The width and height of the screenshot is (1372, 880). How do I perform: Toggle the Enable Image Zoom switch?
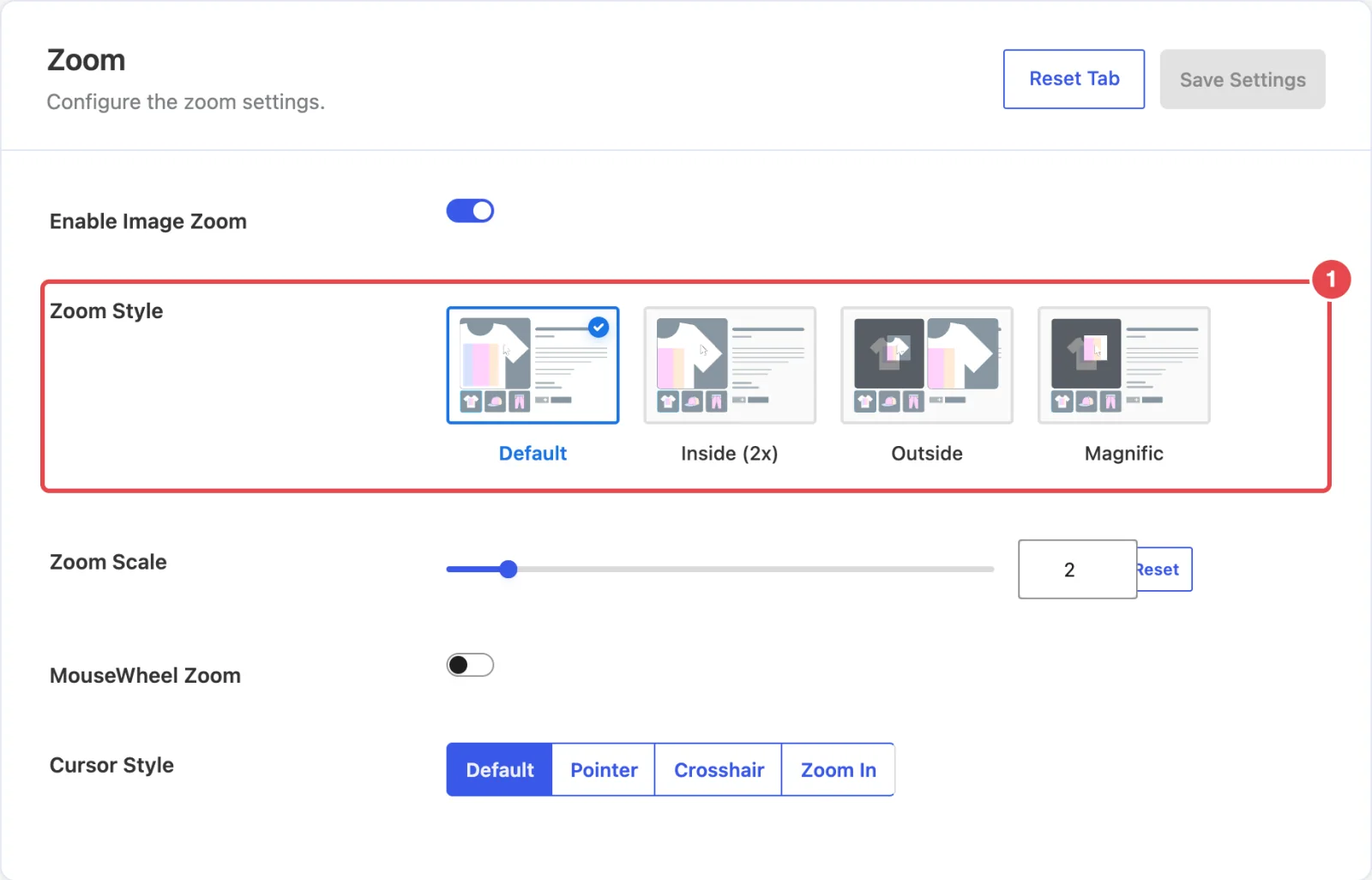tap(470, 211)
